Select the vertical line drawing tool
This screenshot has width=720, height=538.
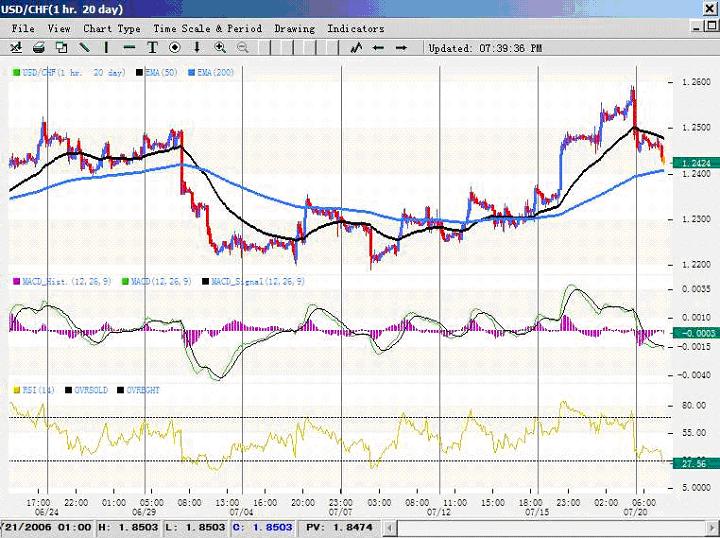point(107,47)
